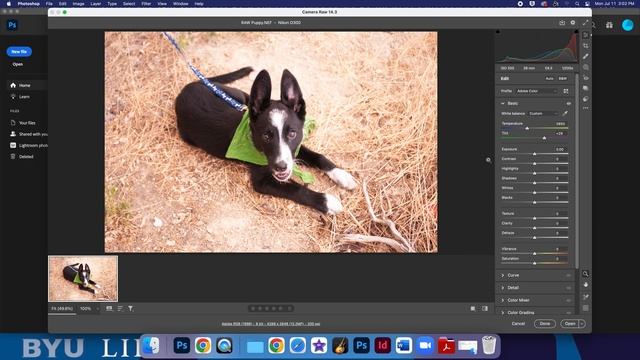This screenshot has height=360, width=640.
Task: Open the Window menu
Action: [x=180, y=4]
